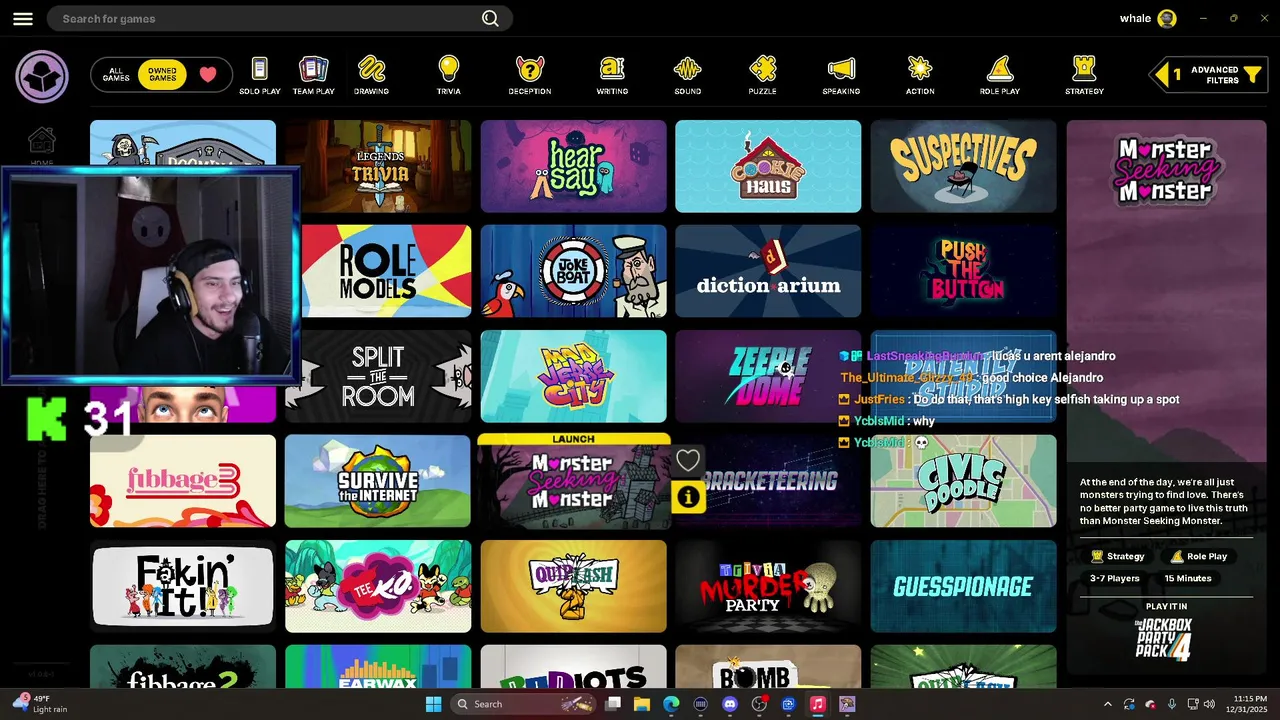The width and height of the screenshot is (1280, 720).
Task: Open Windows Start menu
Action: pyautogui.click(x=433, y=704)
